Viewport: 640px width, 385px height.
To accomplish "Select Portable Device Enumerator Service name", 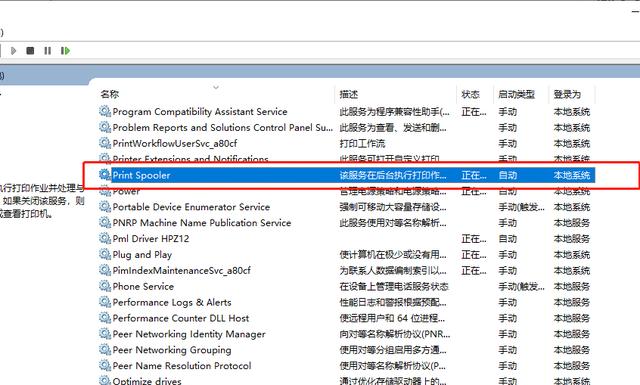I will pos(191,207).
